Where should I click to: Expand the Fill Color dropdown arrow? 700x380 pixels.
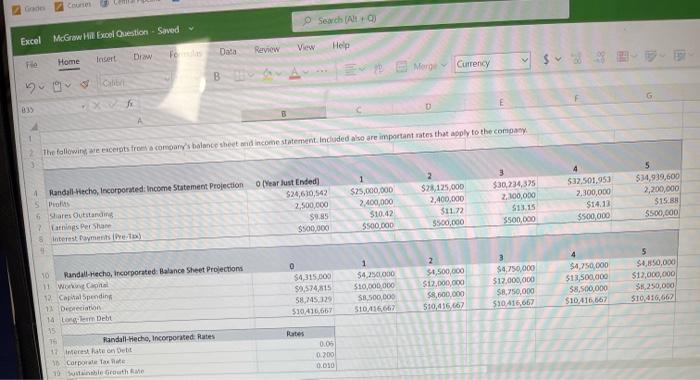[279, 73]
